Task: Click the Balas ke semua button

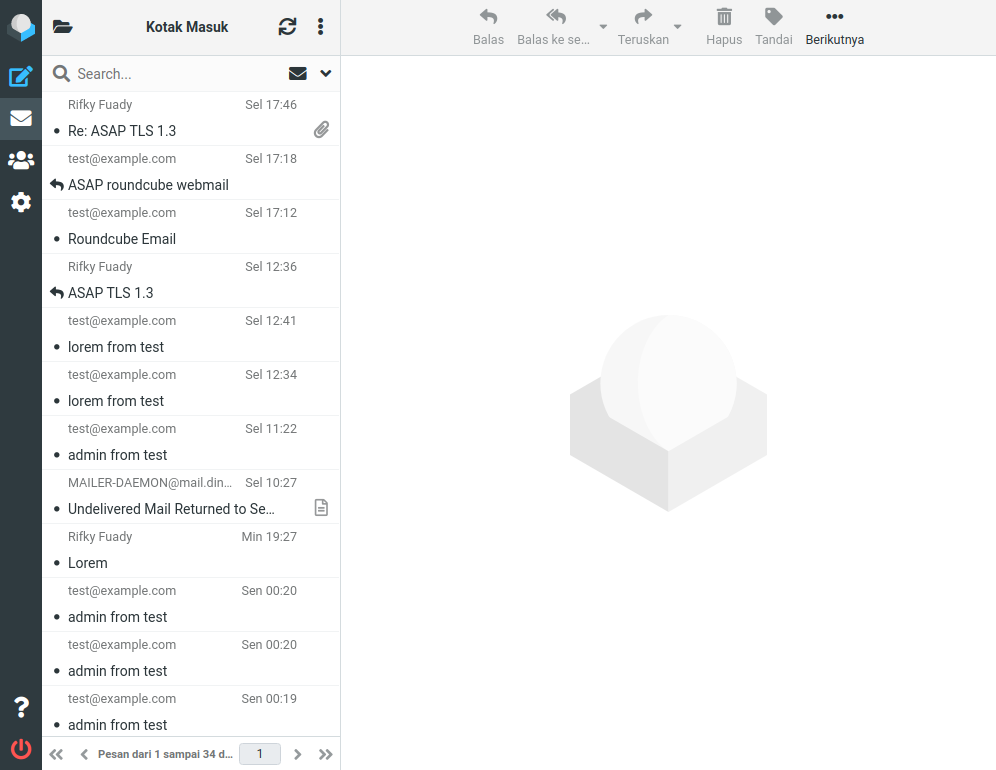Action: click(553, 27)
